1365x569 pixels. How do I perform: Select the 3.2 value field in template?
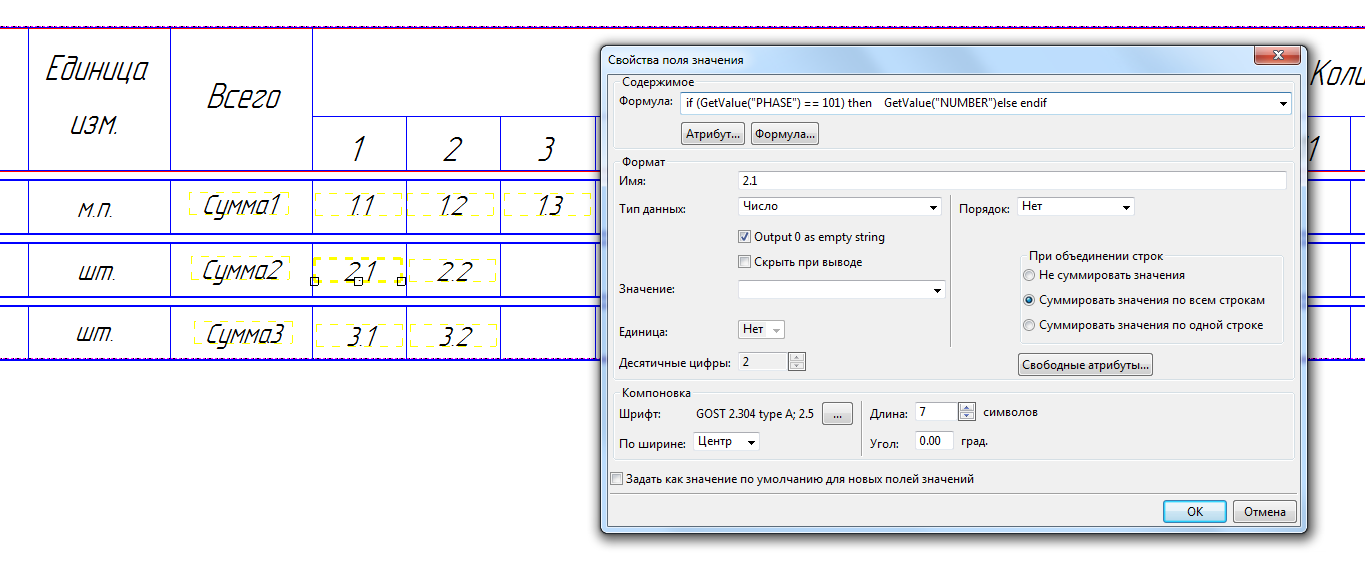coord(452,335)
